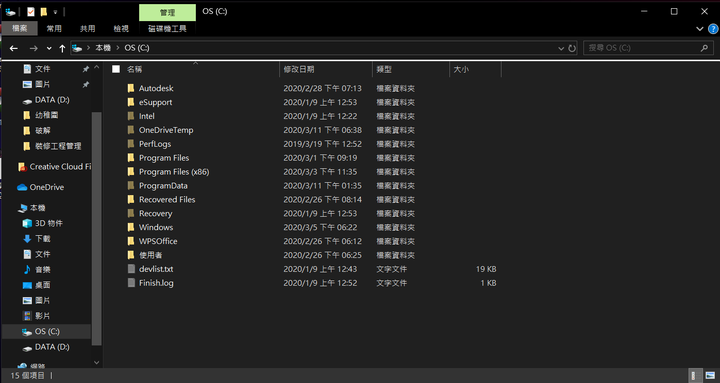The image size is (720, 383).
Task: Select 桌面 in navigation pane
Action: 37,285
